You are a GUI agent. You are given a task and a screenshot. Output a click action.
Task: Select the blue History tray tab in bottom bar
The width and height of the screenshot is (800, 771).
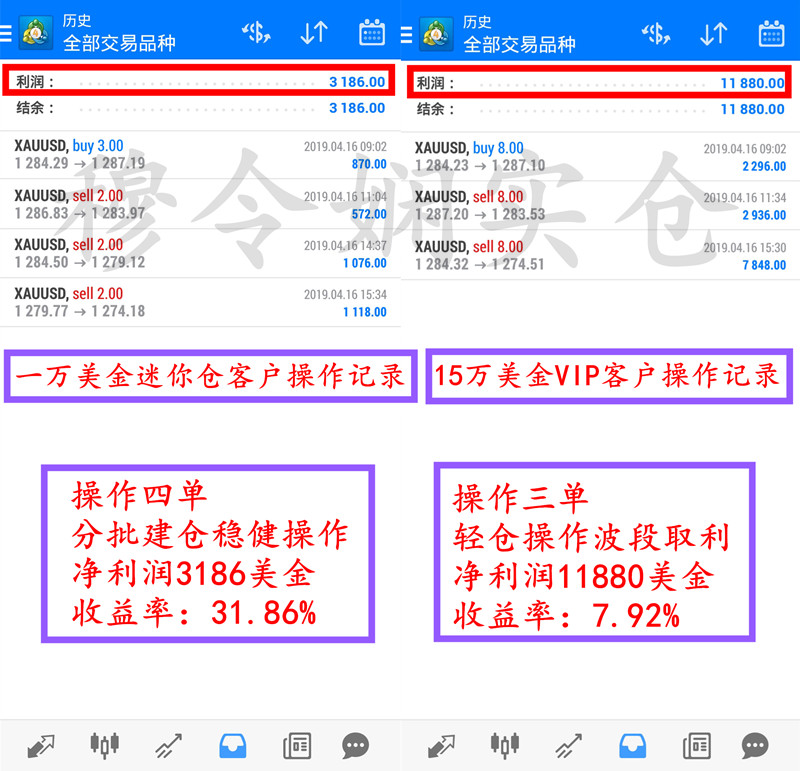(x=233, y=745)
